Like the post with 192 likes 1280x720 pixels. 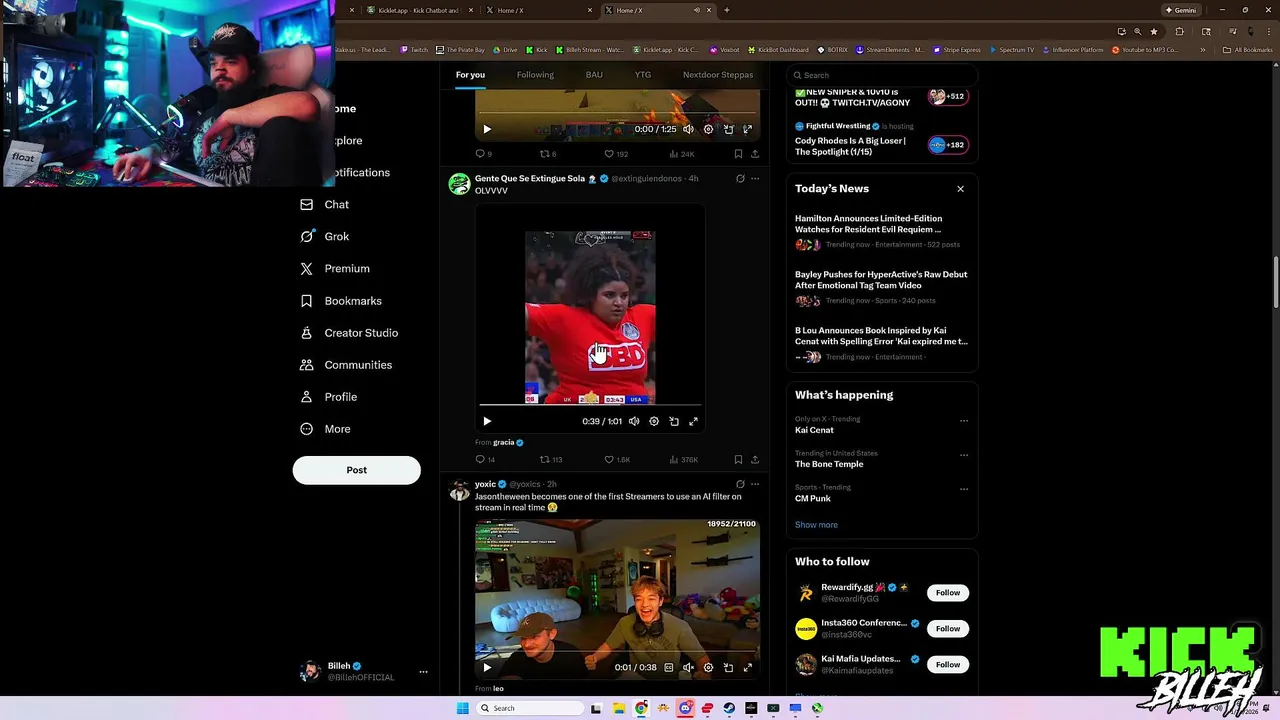click(616, 154)
